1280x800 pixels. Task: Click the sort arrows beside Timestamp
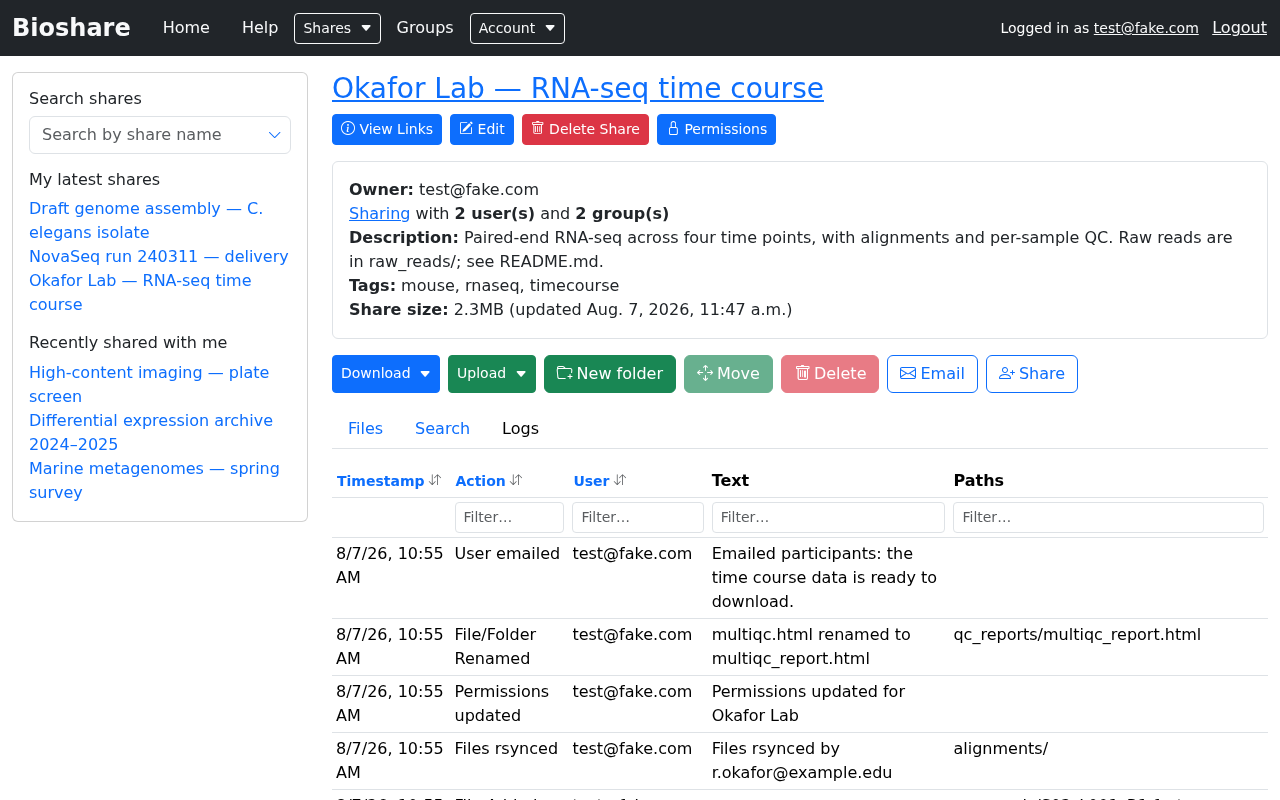pos(435,480)
